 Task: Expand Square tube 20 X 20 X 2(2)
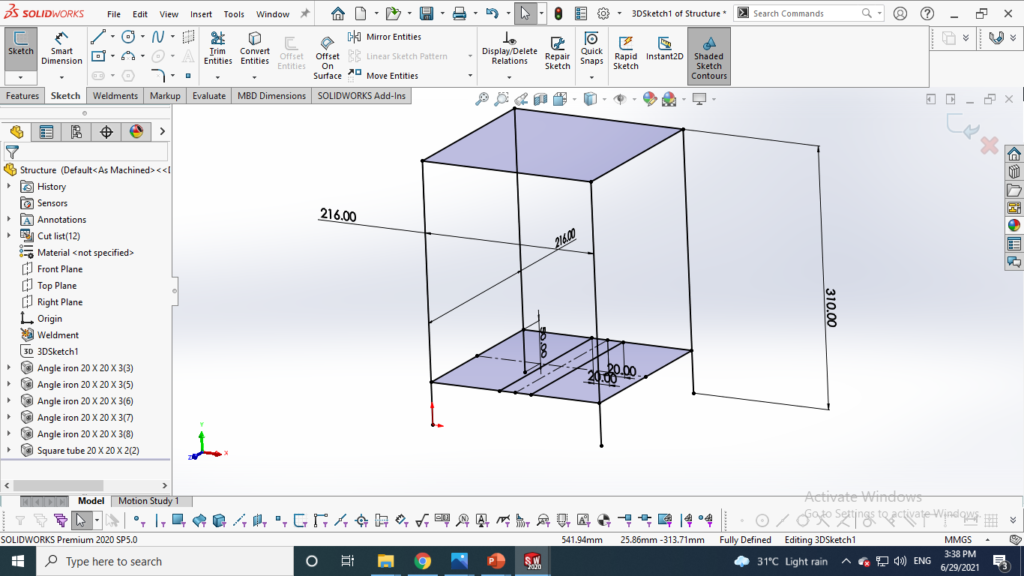pyautogui.click(x=9, y=450)
